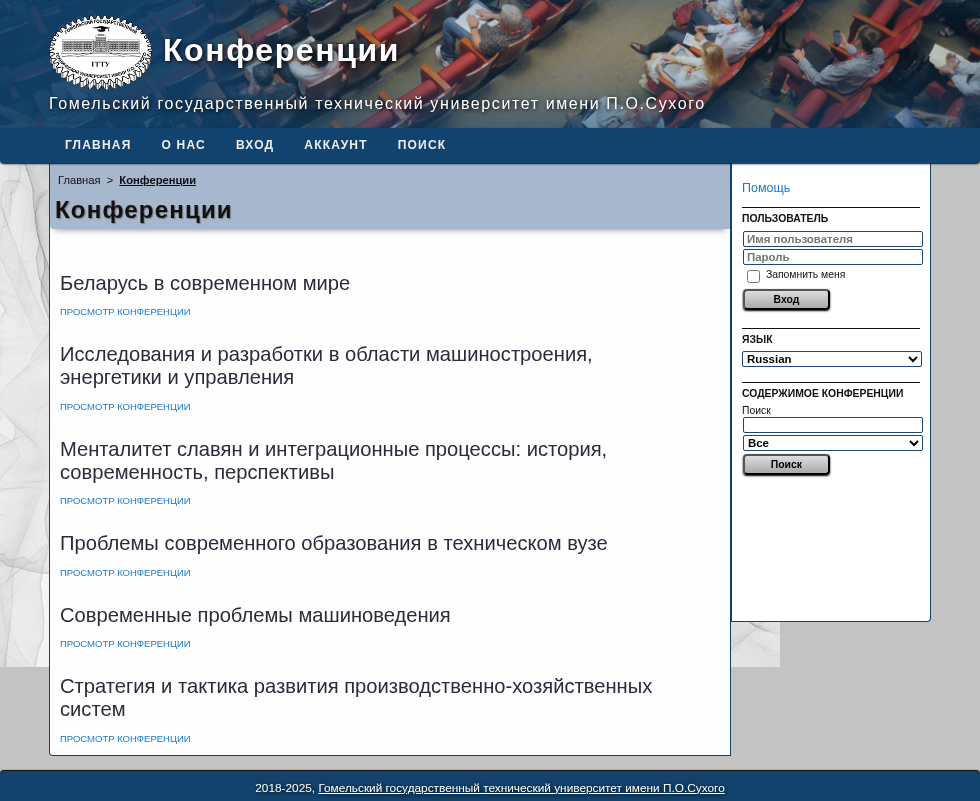This screenshot has width=980, height=801.
Task: Open Исследования и разработки в области машиностроения title
Action: click(326, 366)
